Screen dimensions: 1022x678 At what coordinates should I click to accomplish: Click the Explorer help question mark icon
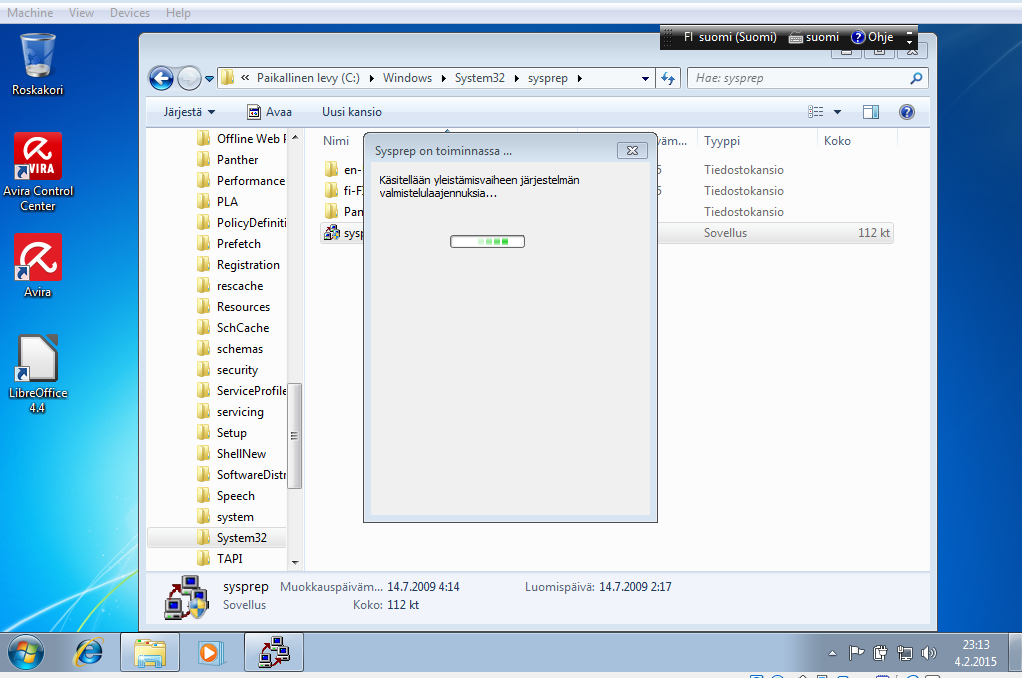point(906,112)
